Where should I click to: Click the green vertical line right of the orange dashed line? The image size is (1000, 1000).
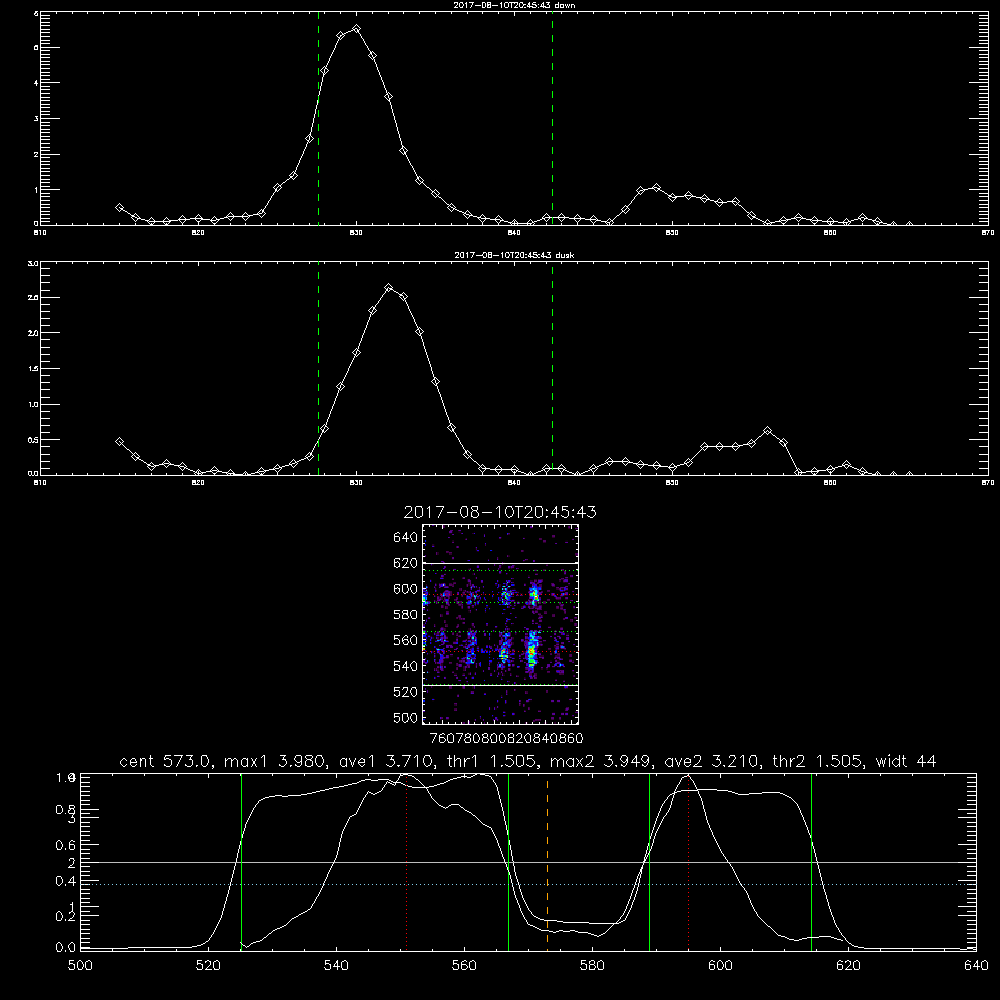pyautogui.click(x=649, y=862)
